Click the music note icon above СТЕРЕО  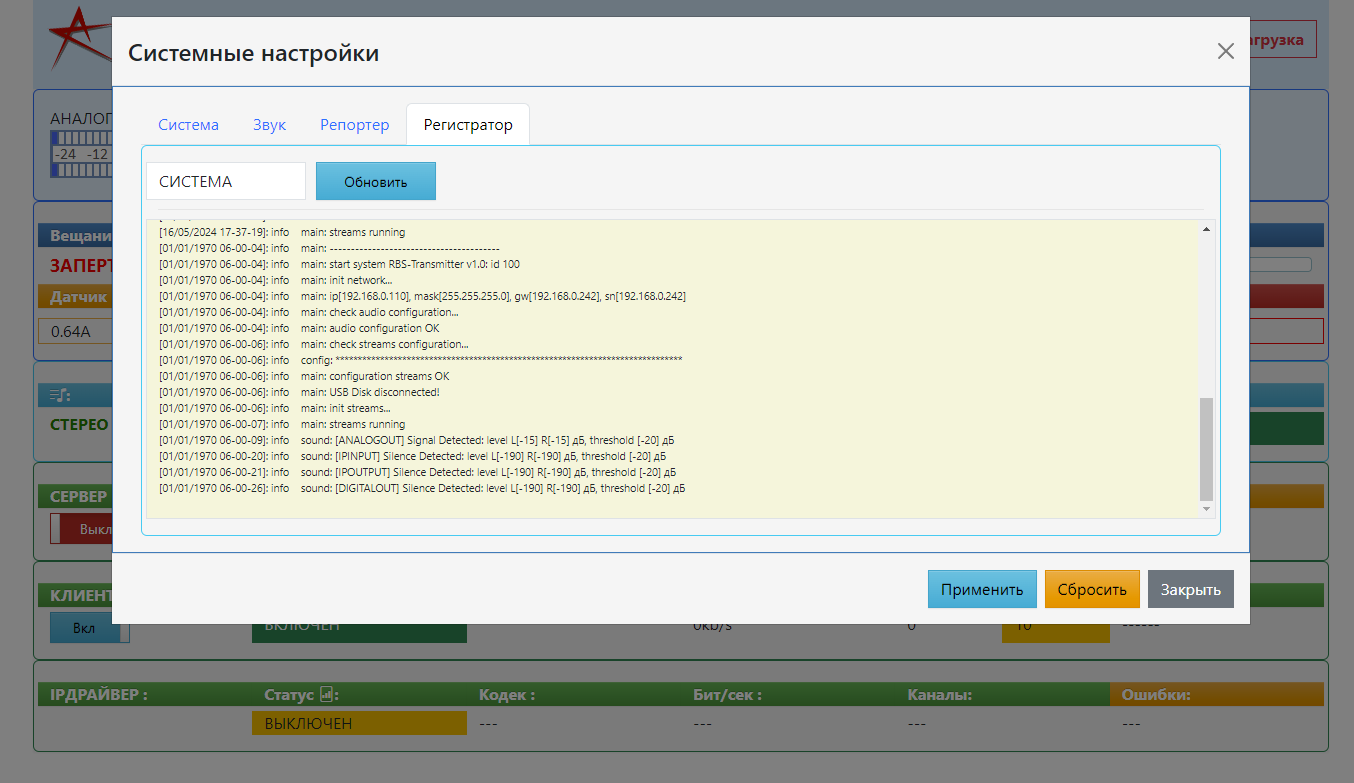point(60,395)
